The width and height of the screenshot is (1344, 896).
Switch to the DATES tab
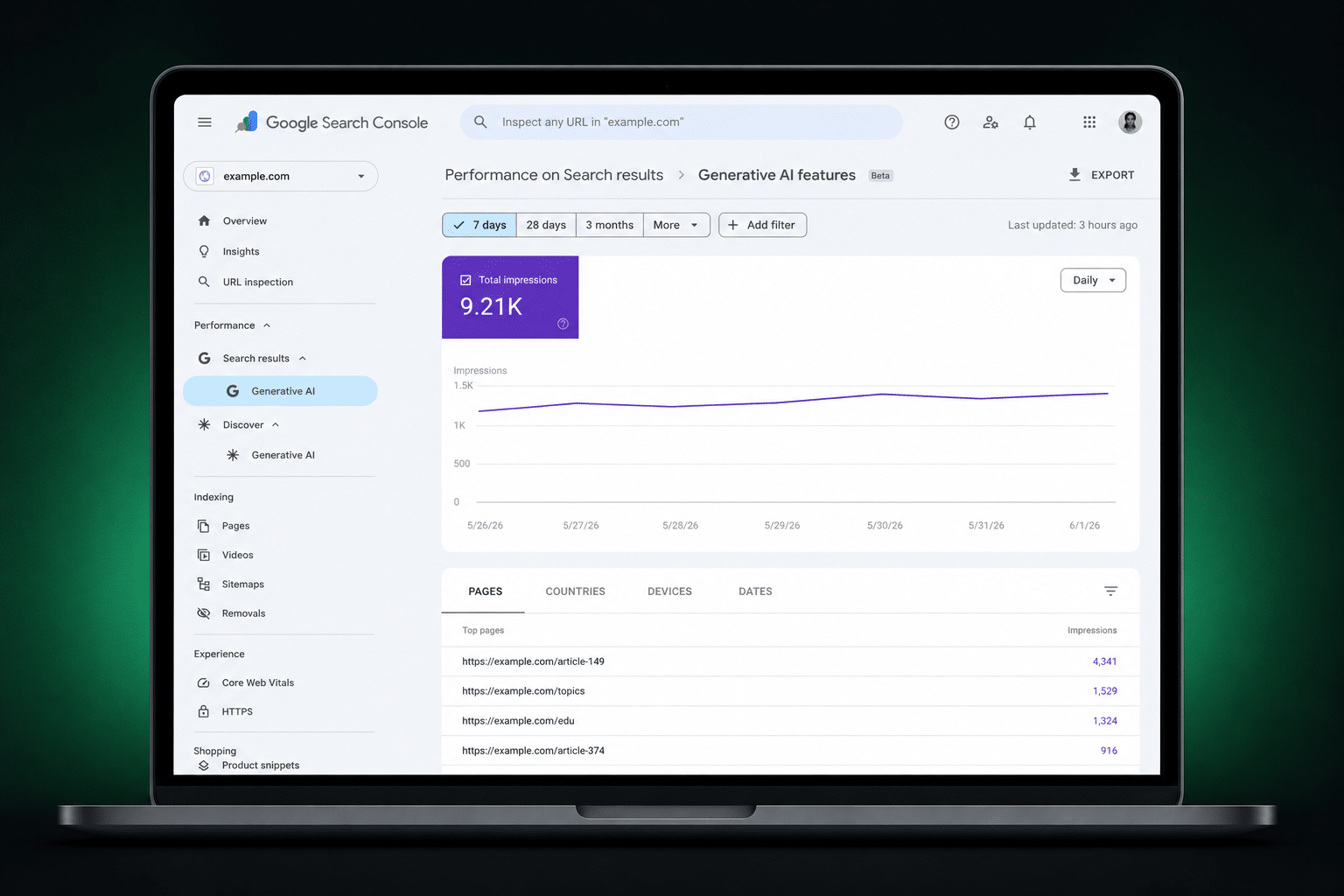click(x=755, y=591)
